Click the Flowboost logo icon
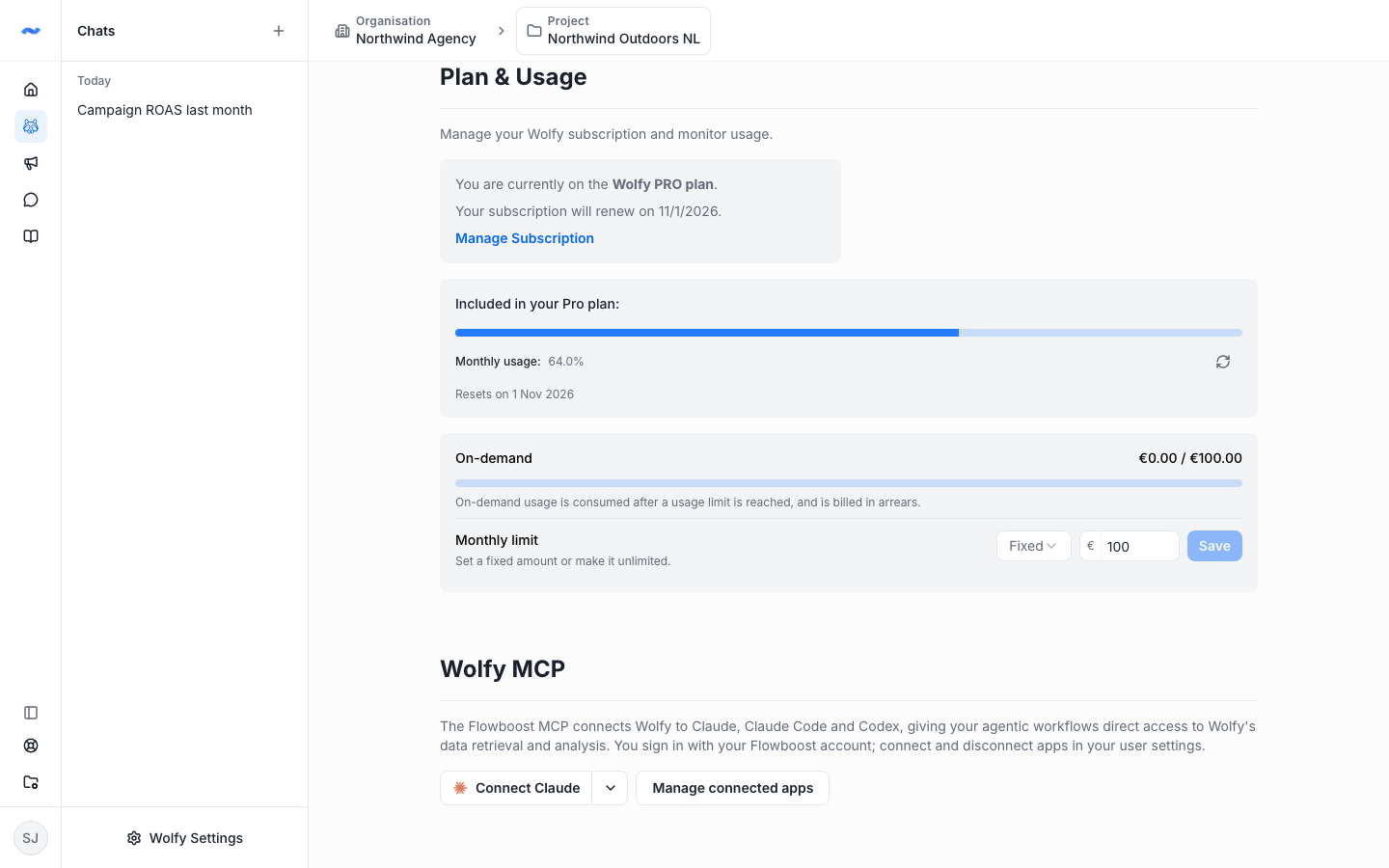The width and height of the screenshot is (1389, 868). pyautogui.click(x=31, y=31)
